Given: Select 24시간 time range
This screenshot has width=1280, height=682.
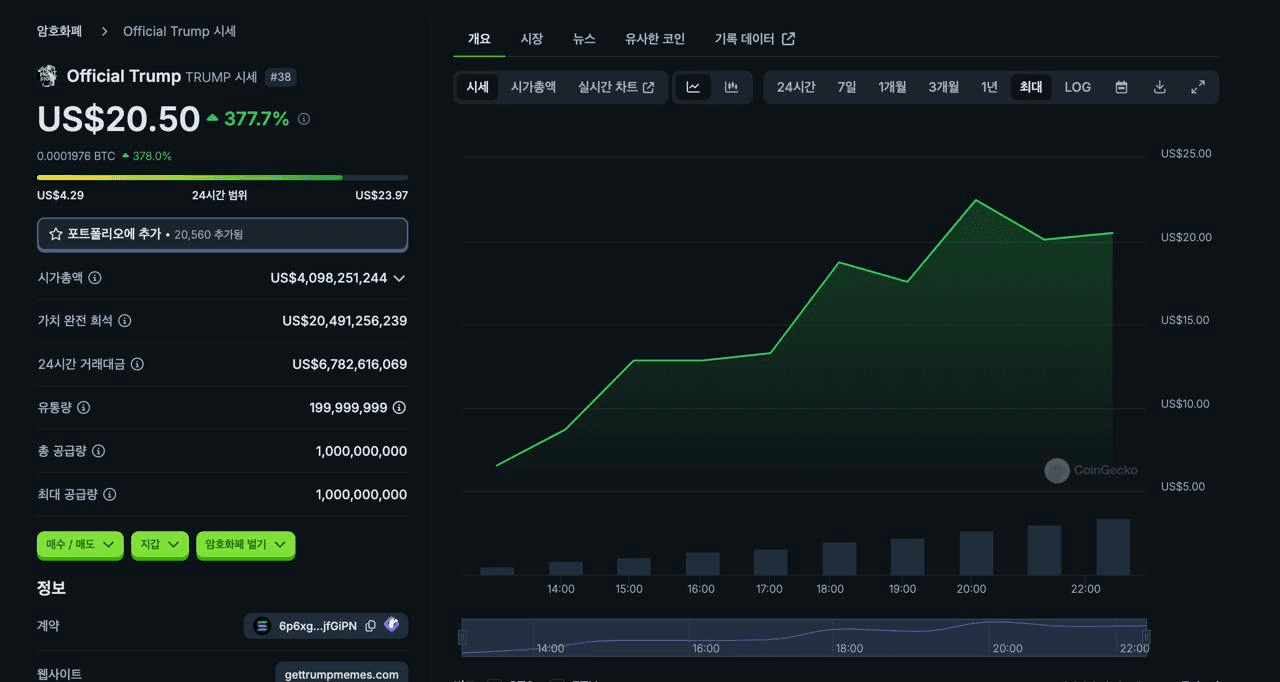Looking at the screenshot, I should click(796, 87).
